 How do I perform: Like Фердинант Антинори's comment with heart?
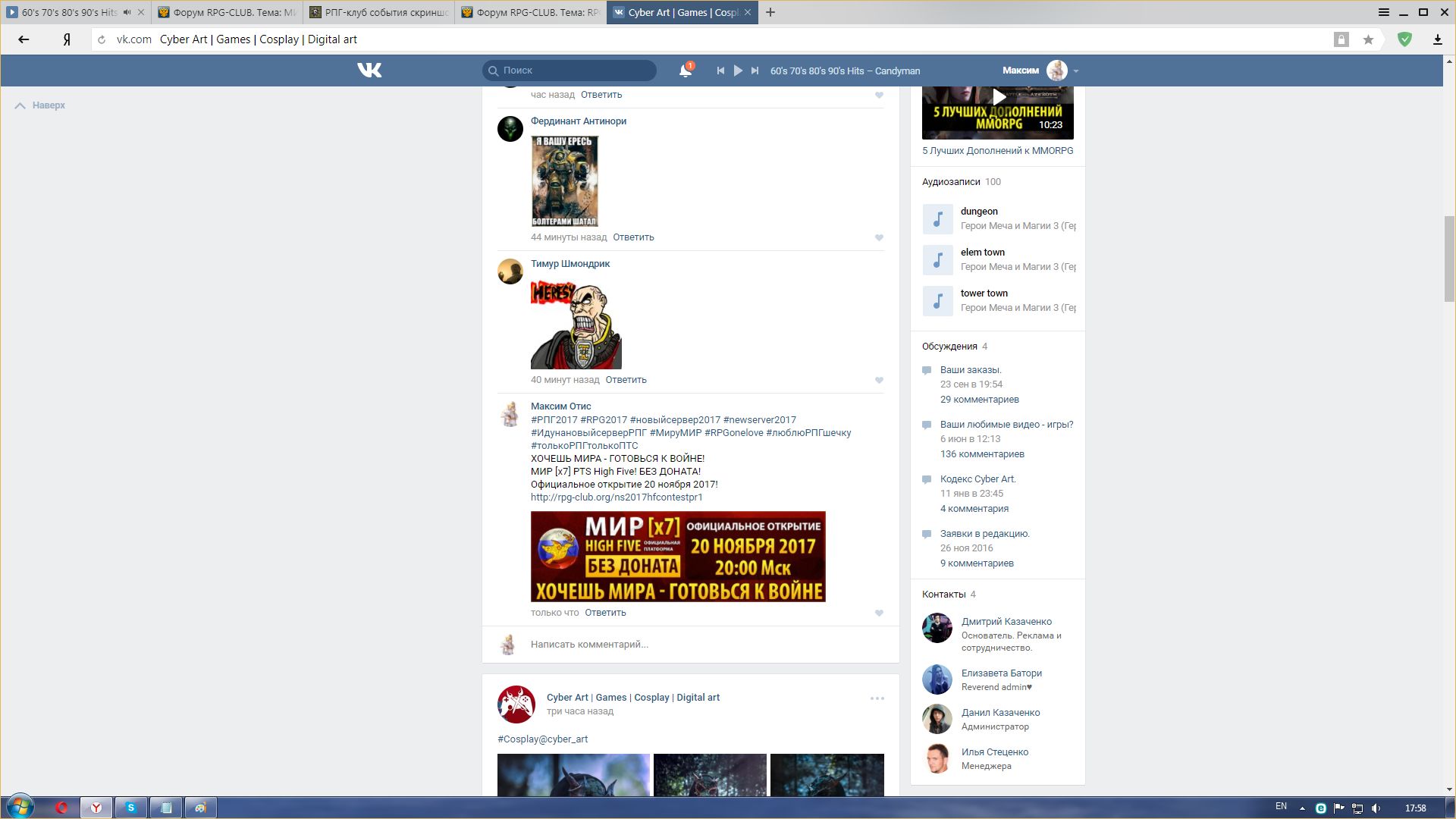879,237
